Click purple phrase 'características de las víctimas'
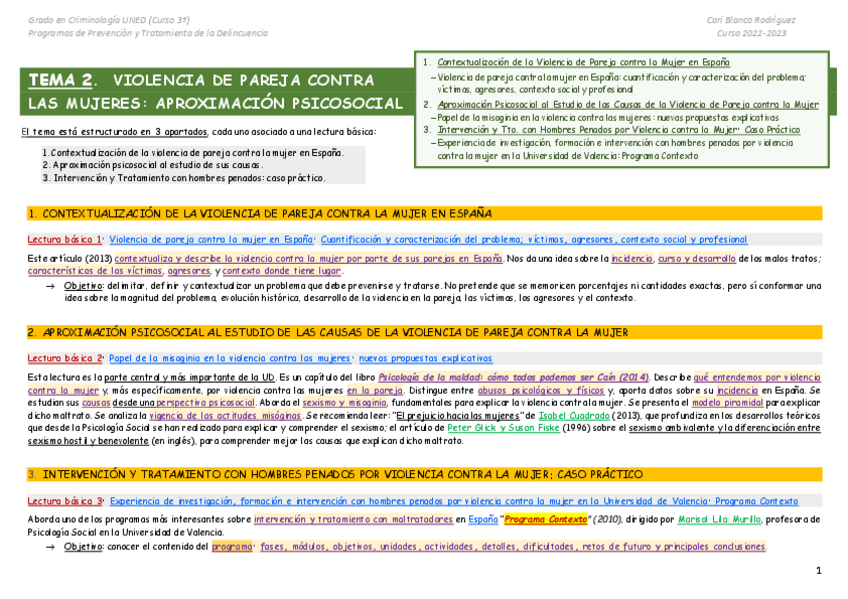The width and height of the screenshot is (848, 599). coord(95,271)
